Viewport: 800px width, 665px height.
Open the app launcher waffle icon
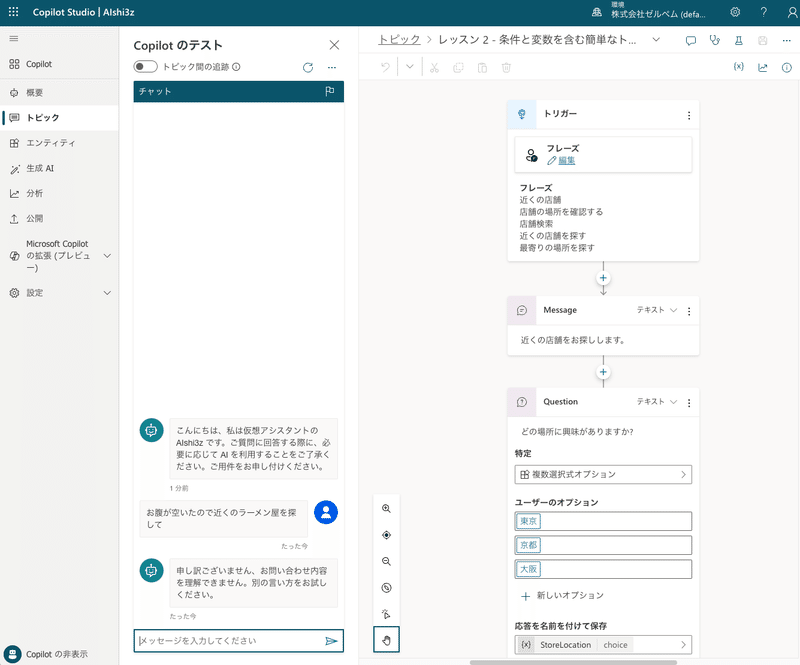14,12
